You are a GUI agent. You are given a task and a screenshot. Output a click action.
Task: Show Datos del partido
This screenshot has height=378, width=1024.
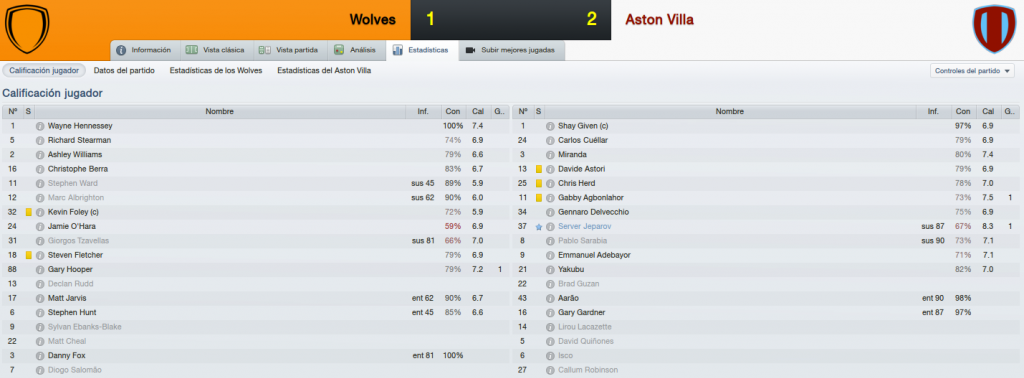(124, 71)
